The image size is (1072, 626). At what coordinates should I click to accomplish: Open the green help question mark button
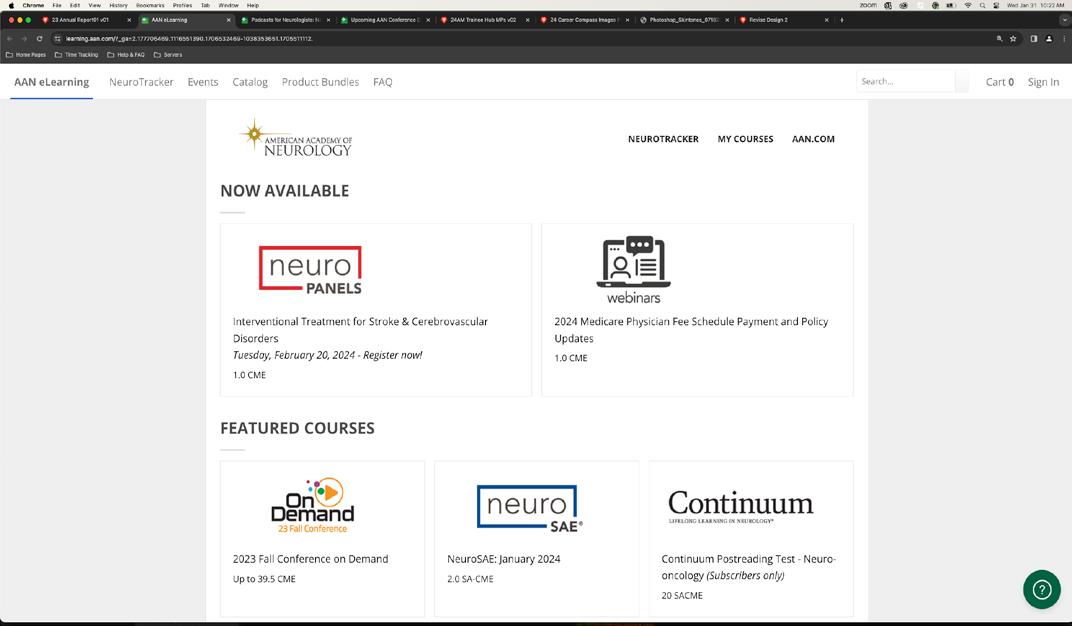(x=1041, y=589)
